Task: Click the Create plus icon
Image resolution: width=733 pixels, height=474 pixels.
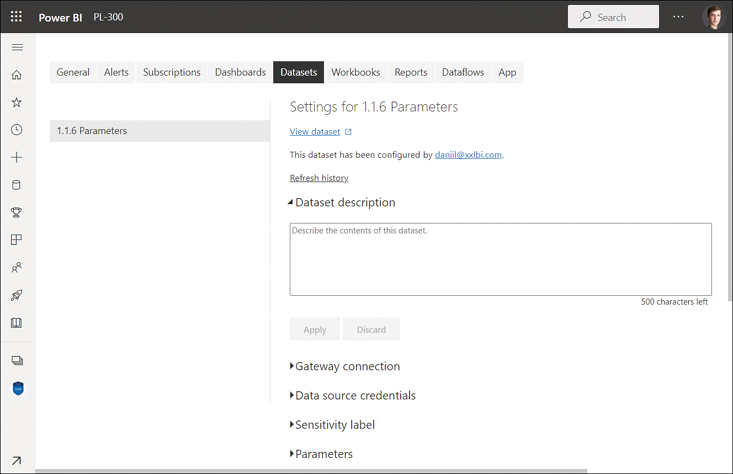Action: point(17,158)
